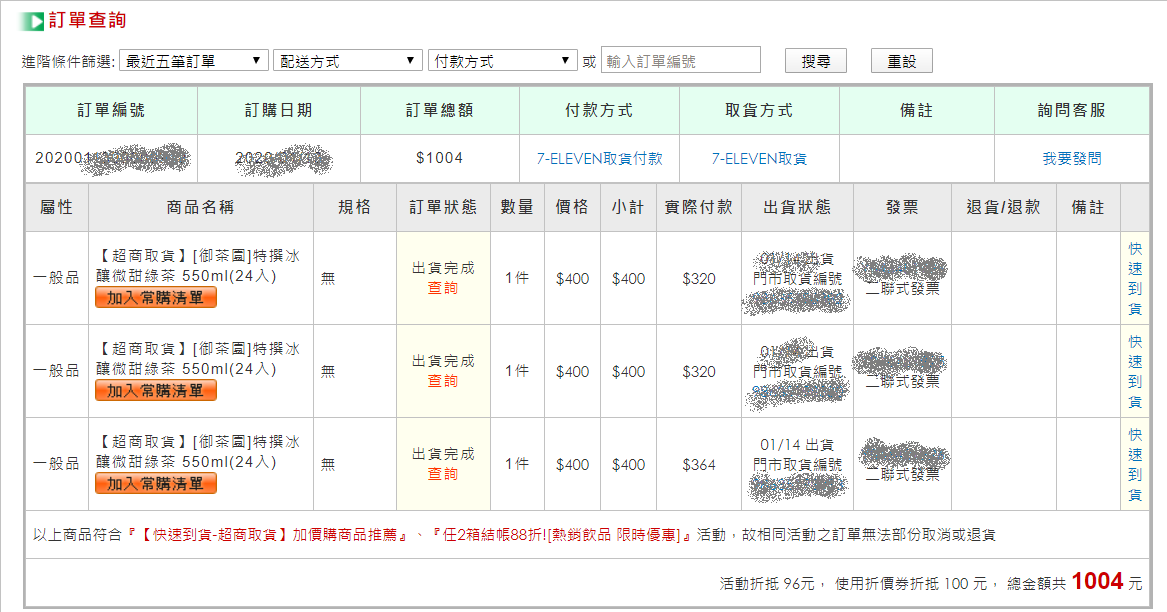Expand the 配送方式 dropdown

point(347,61)
